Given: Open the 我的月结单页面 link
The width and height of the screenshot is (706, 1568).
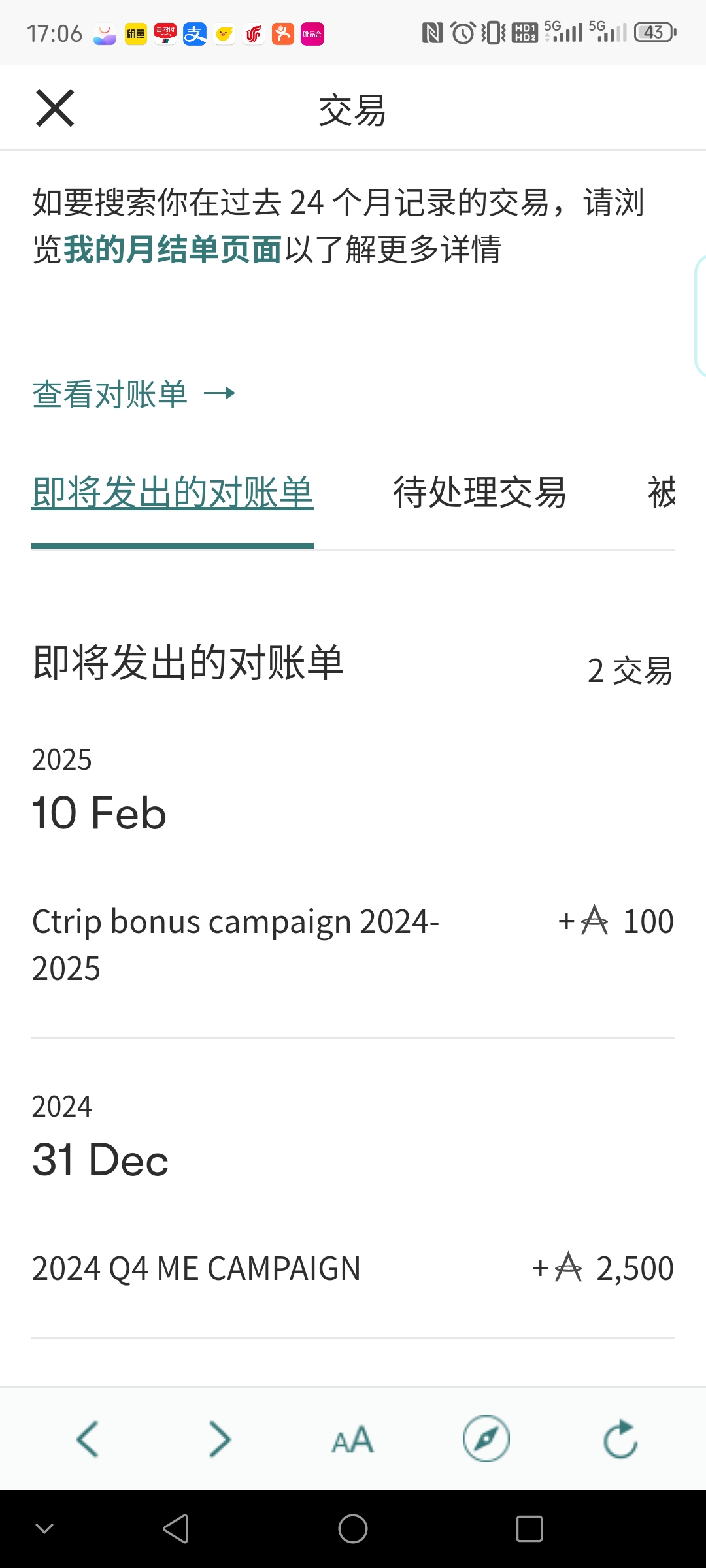Looking at the screenshot, I should [x=173, y=250].
